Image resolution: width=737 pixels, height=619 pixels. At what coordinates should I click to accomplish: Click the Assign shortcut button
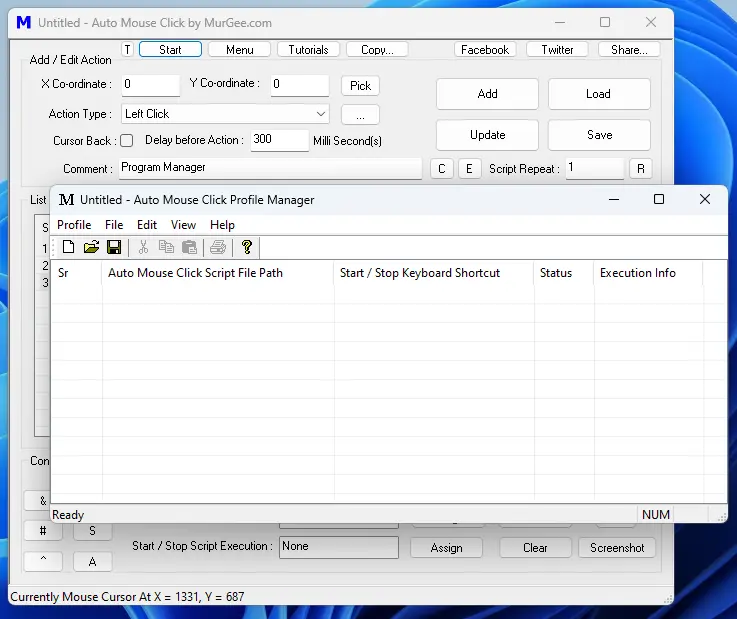click(447, 548)
